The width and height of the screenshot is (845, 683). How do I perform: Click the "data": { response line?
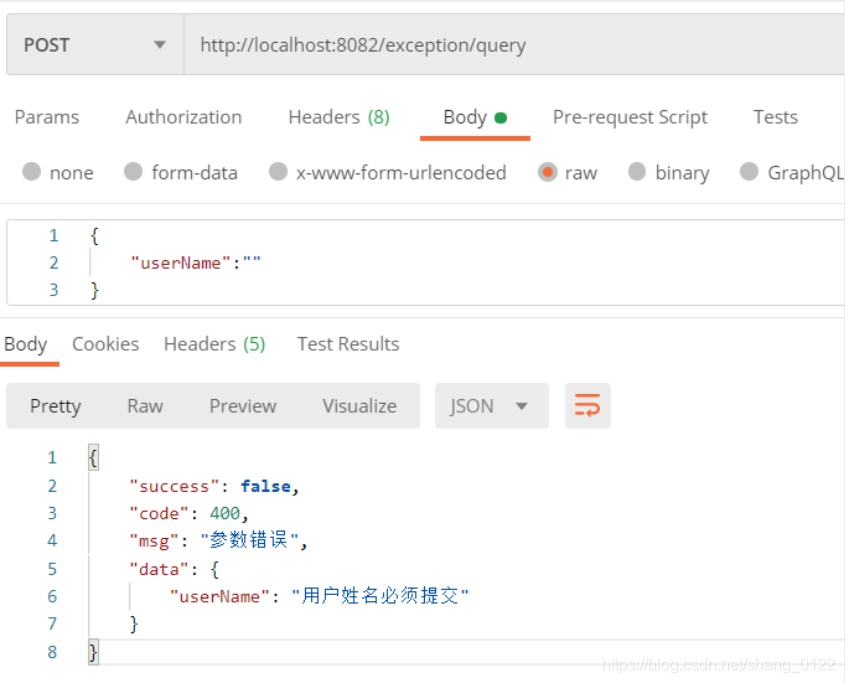[x=174, y=569]
